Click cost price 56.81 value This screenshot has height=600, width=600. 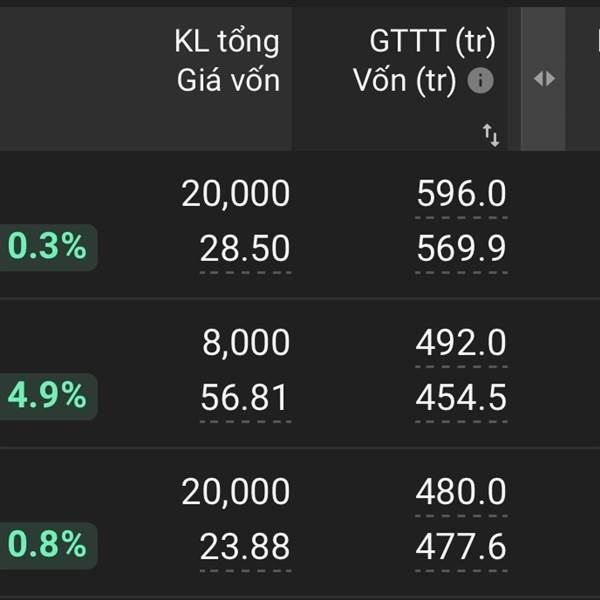pyautogui.click(x=244, y=398)
